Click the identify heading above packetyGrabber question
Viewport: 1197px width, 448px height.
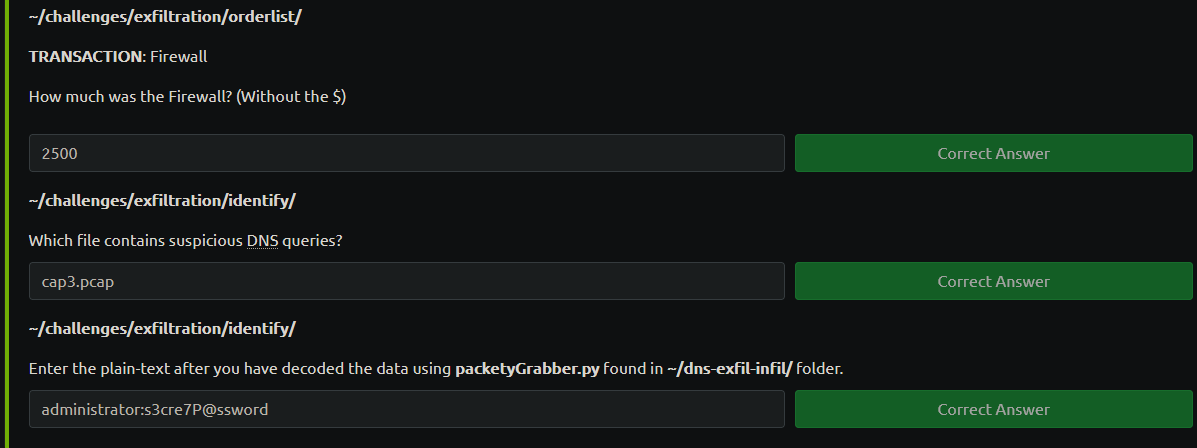click(162, 328)
